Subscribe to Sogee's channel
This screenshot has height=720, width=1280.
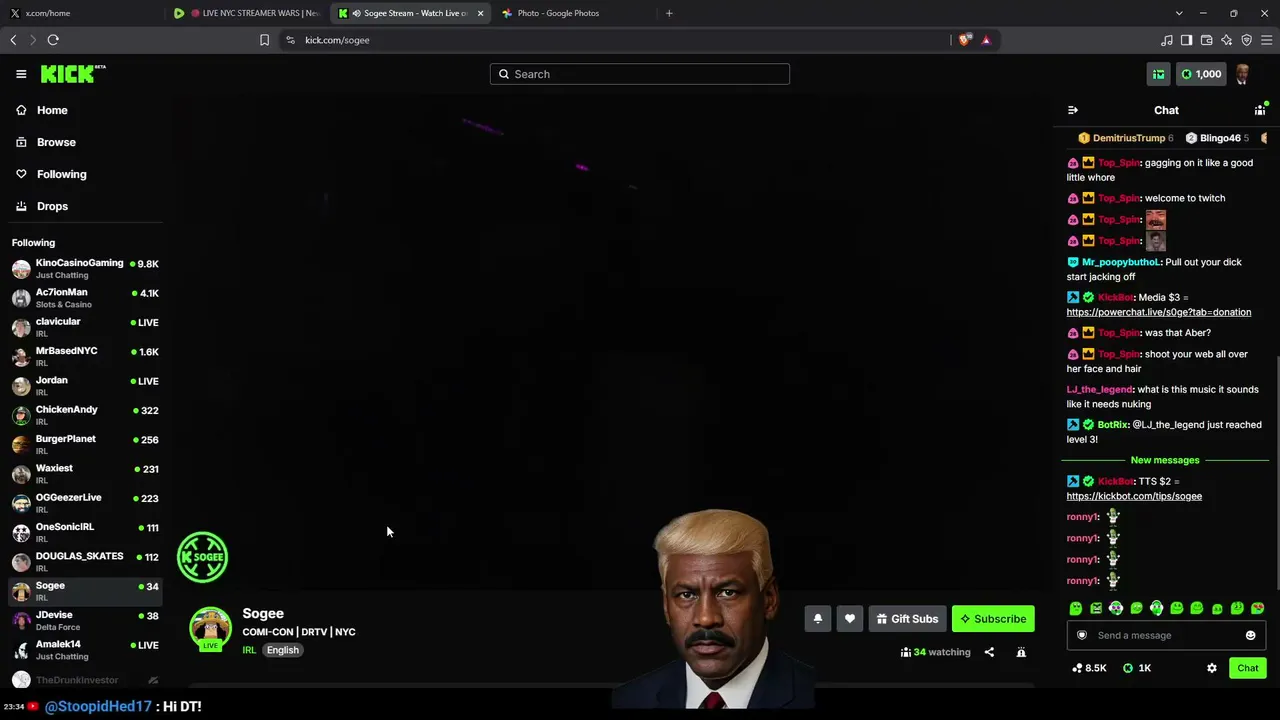[x=993, y=619]
